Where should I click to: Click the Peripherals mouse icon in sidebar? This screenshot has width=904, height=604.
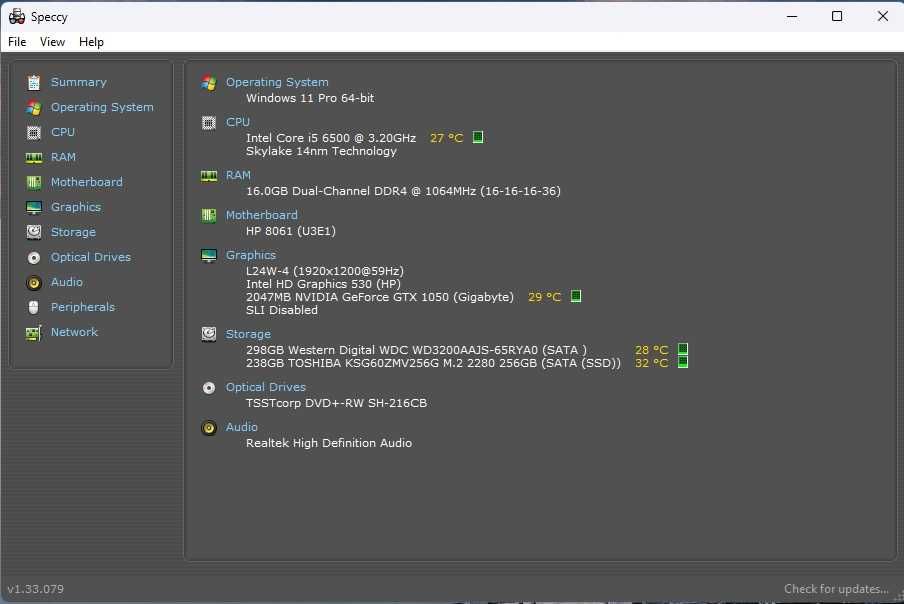point(34,307)
